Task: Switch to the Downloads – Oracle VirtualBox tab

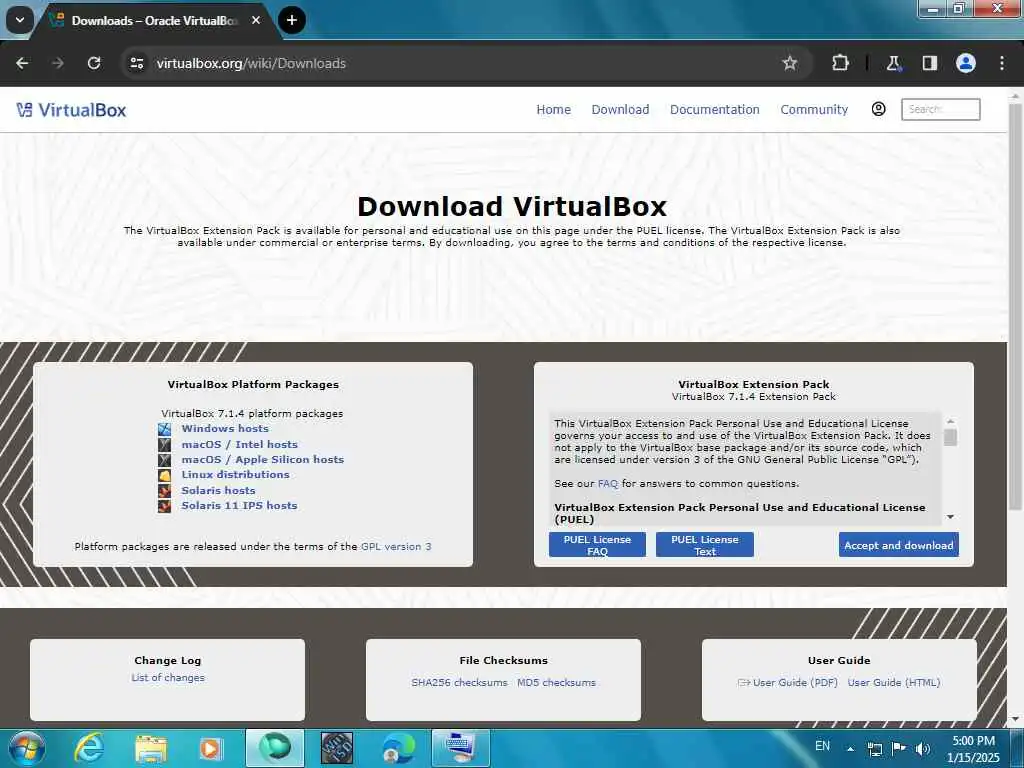Action: click(153, 21)
